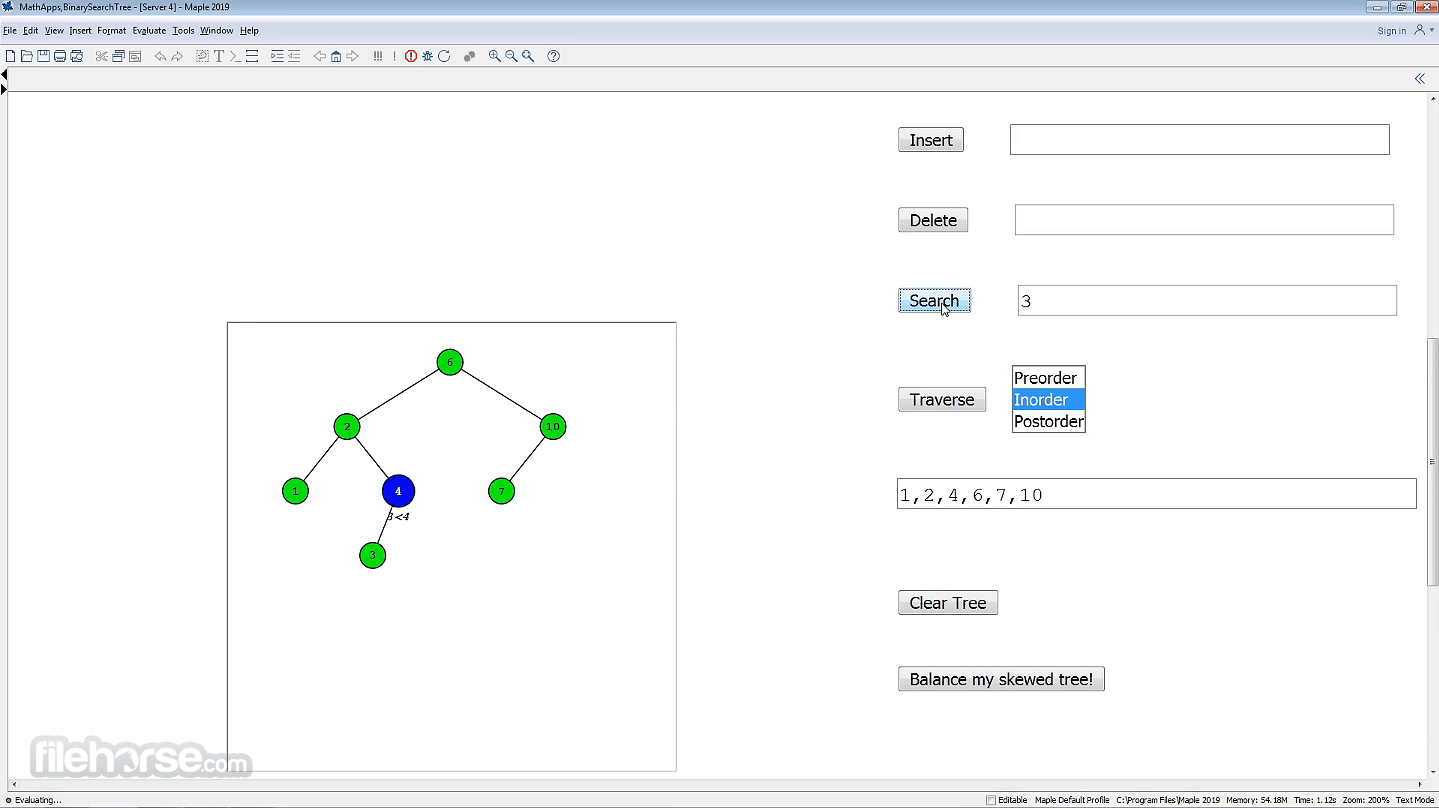Paste clipboard contents from the toolbar
This screenshot has width=1439, height=808.
click(135, 56)
